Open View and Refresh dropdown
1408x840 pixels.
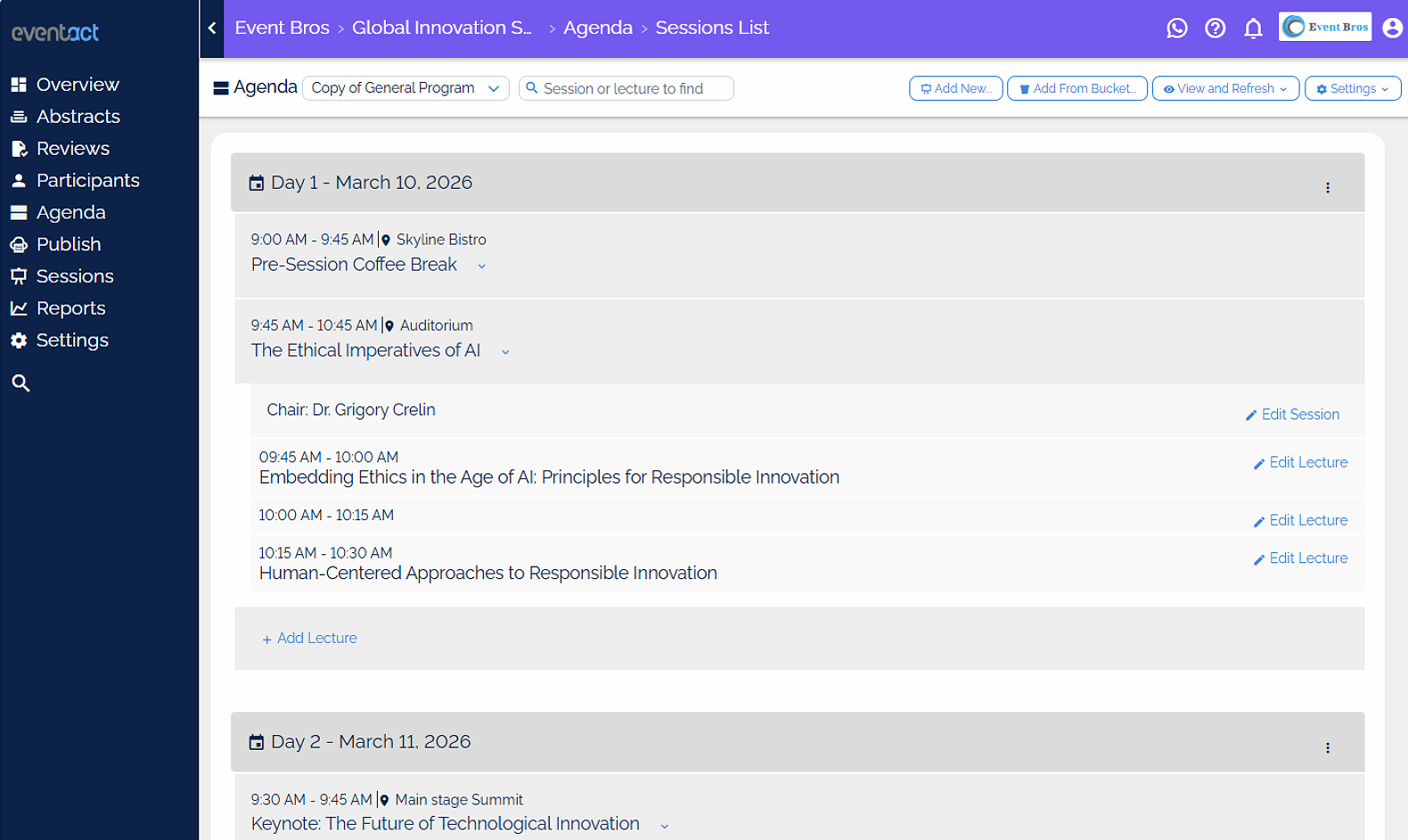(x=1225, y=88)
